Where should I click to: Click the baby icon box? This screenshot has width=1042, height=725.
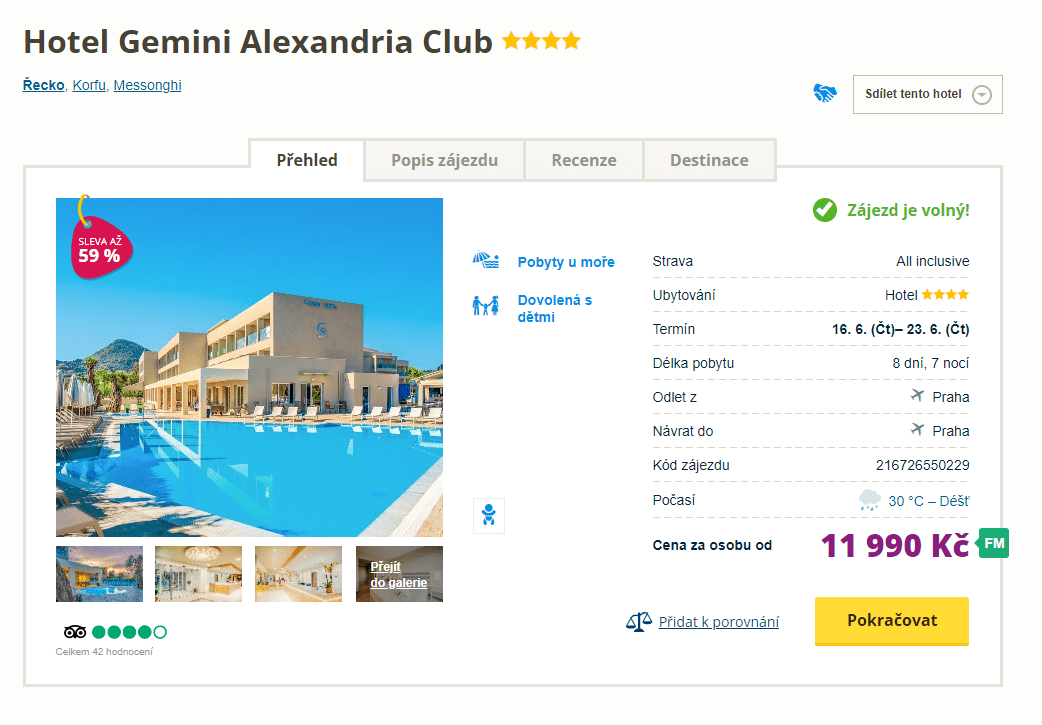[489, 515]
